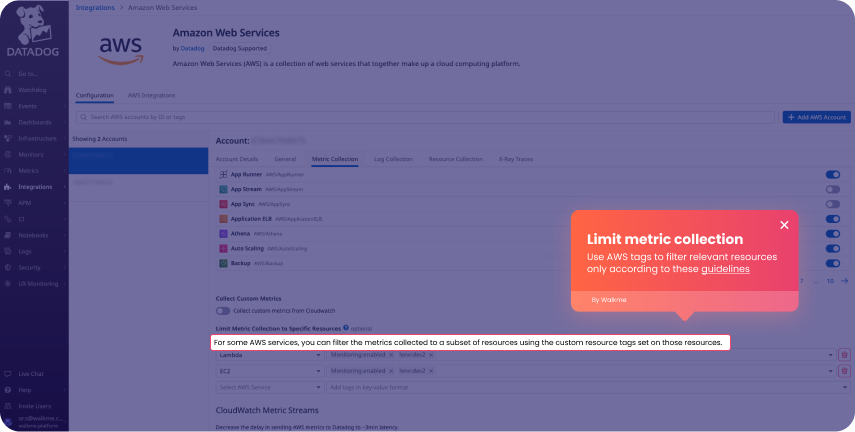Click the Application ELB service icon

(x=223, y=218)
